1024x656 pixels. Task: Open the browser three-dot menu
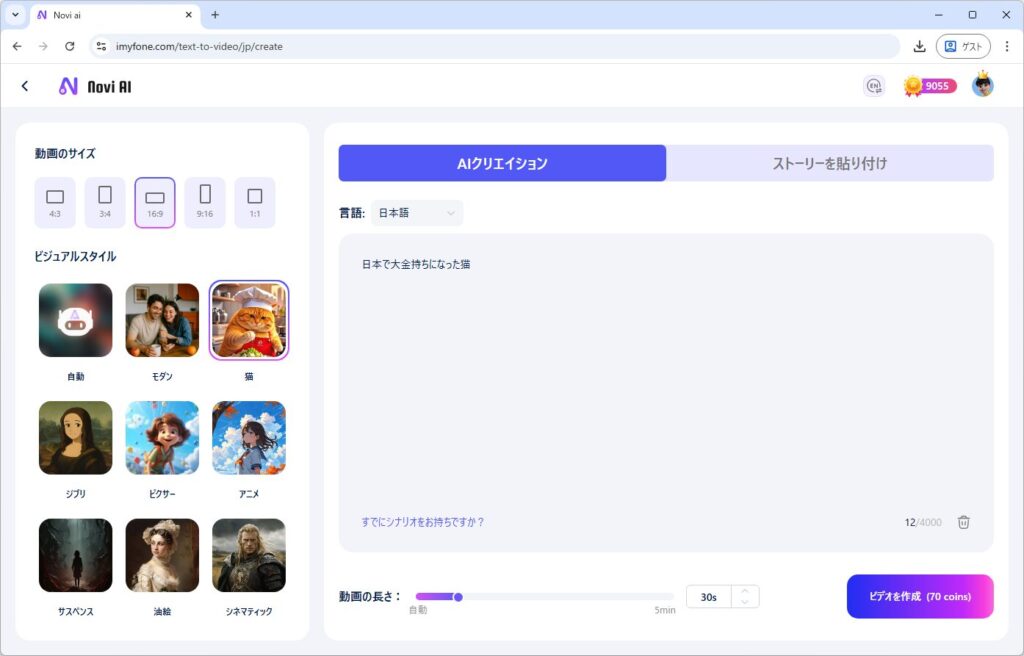click(x=1006, y=46)
